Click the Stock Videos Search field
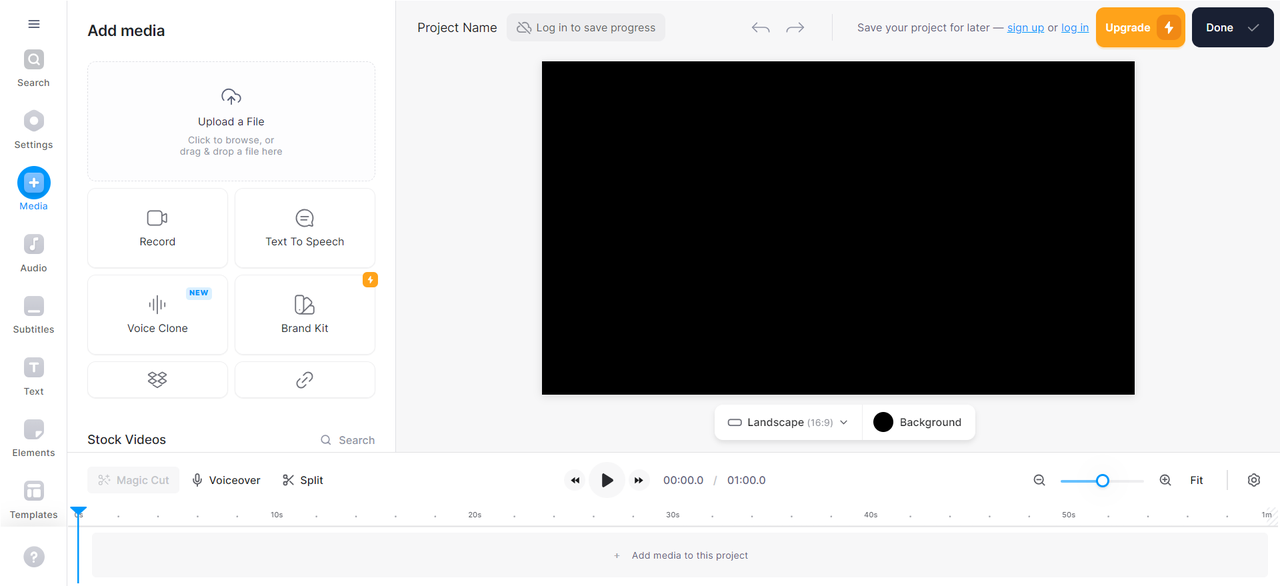This screenshot has width=1280, height=586. coord(348,440)
